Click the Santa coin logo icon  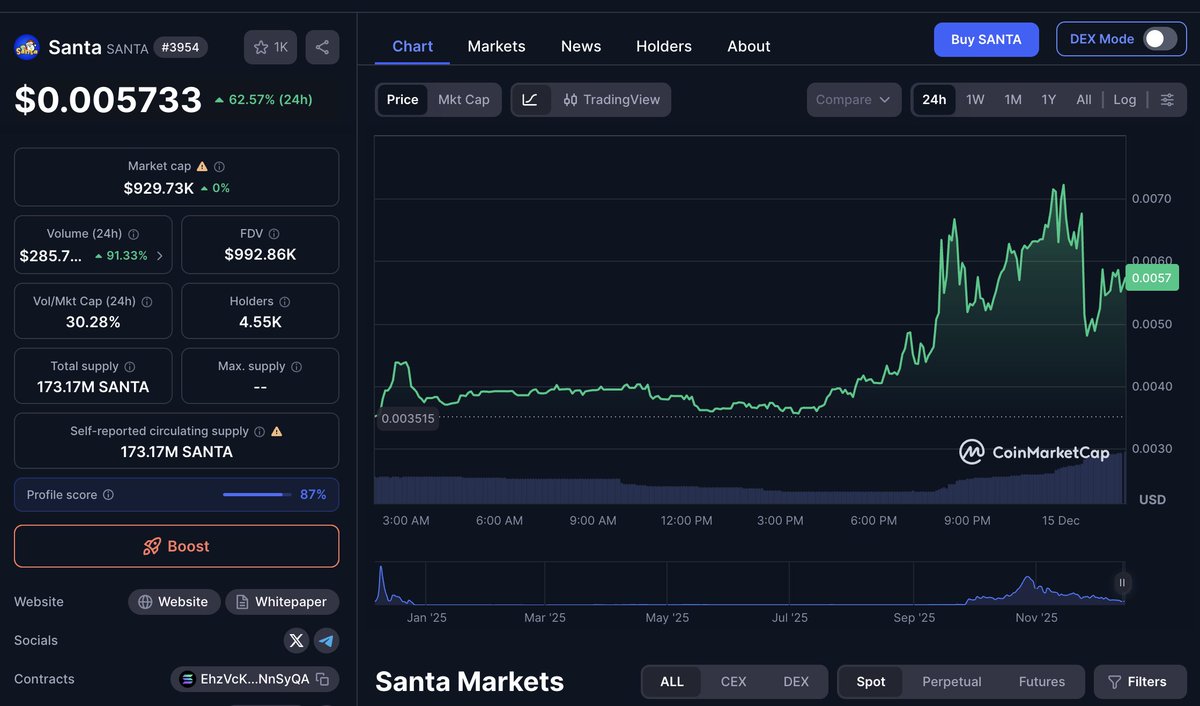[x=26, y=47]
